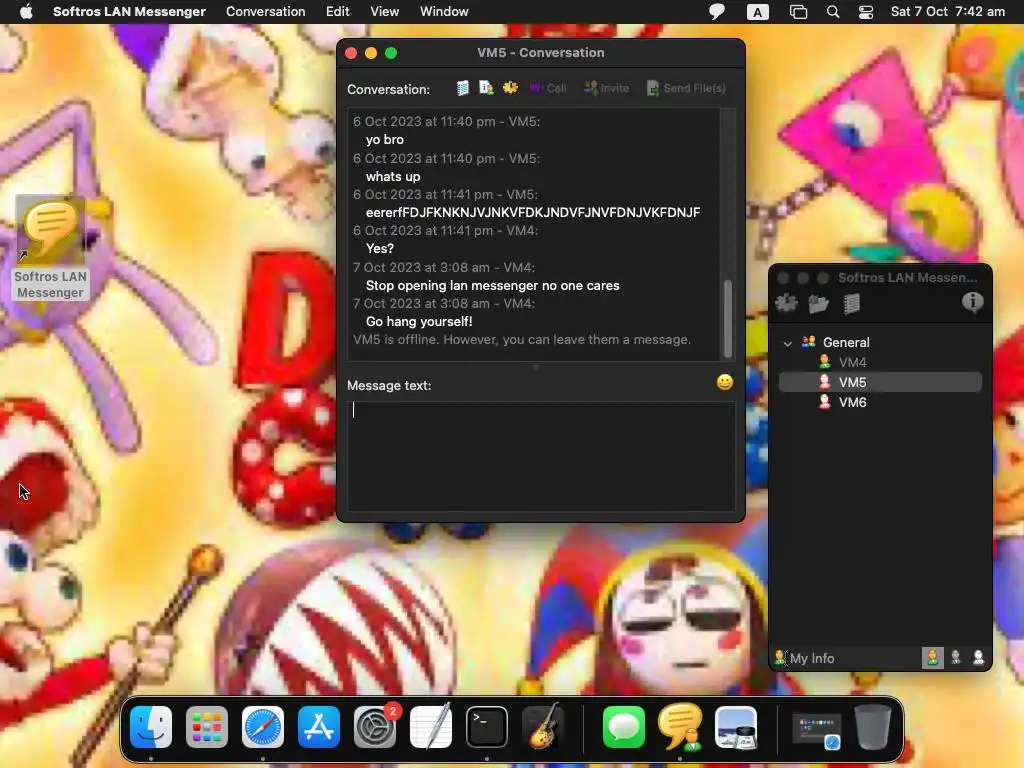Open the View menu
The height and width of the screenshot is (768, 1024).
385,12
